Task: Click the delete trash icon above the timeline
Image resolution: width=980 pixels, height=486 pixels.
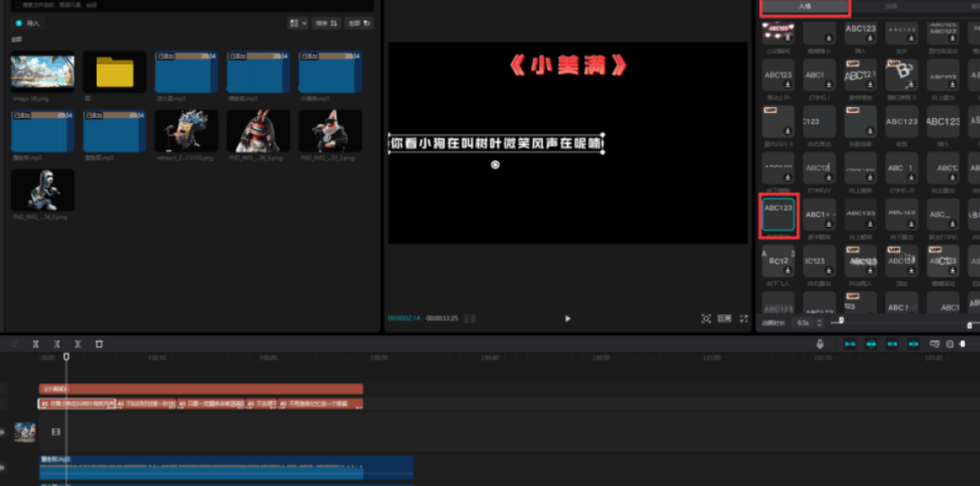Action: pos(99,343)
